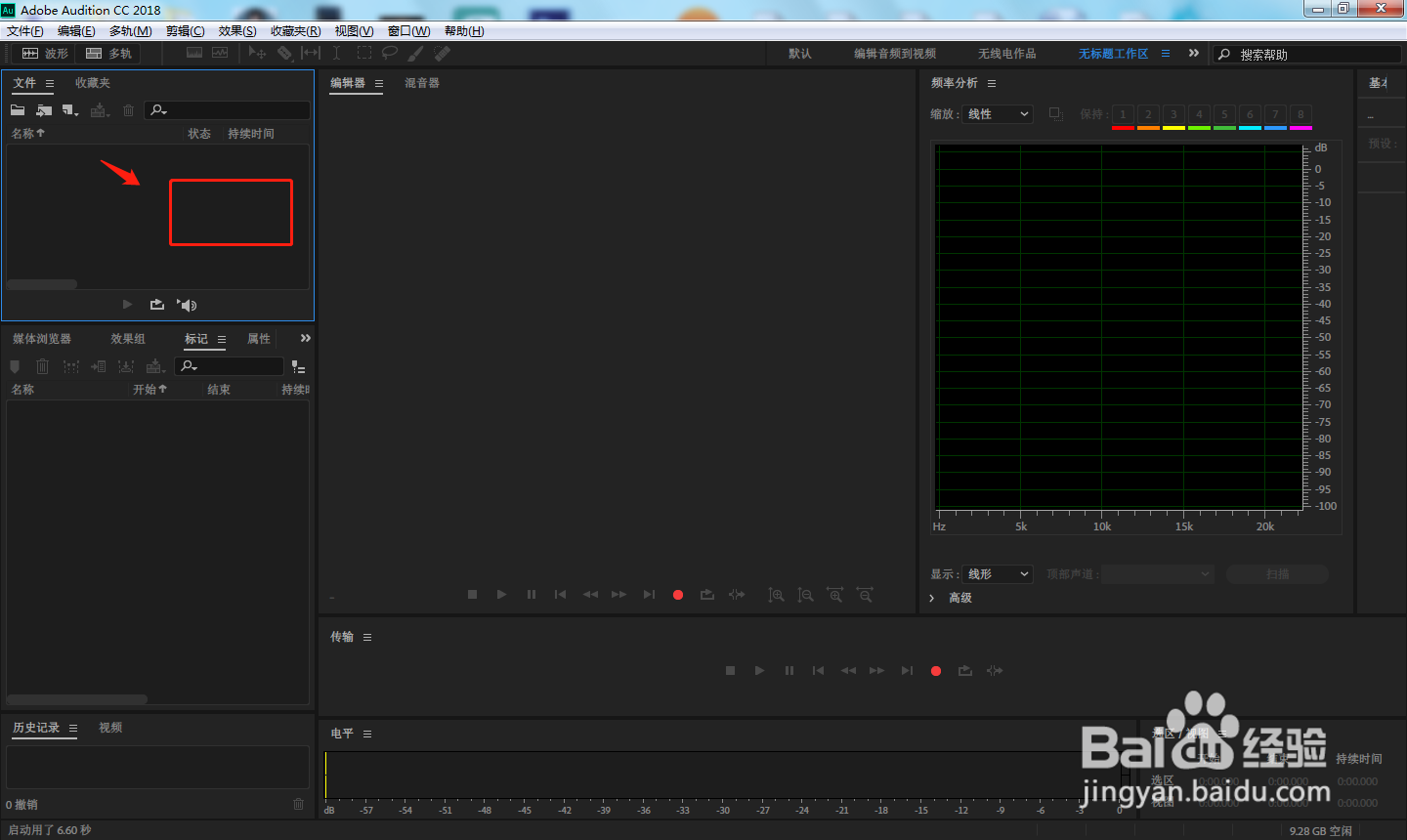Click Open File folder icon in Files panel

(x=18, y=110)
